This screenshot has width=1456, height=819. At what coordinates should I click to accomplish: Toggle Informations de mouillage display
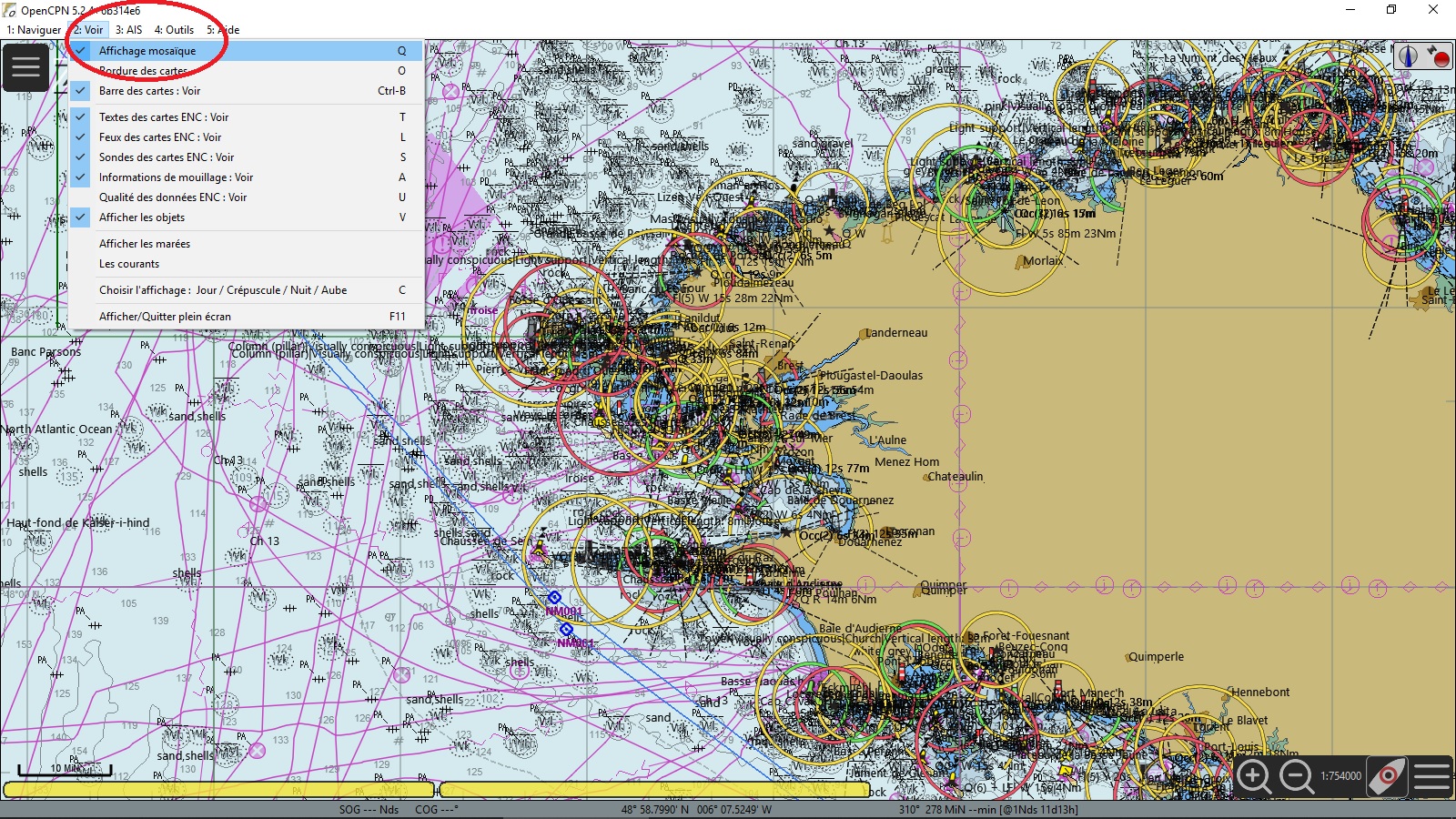(x=176, y=177)
